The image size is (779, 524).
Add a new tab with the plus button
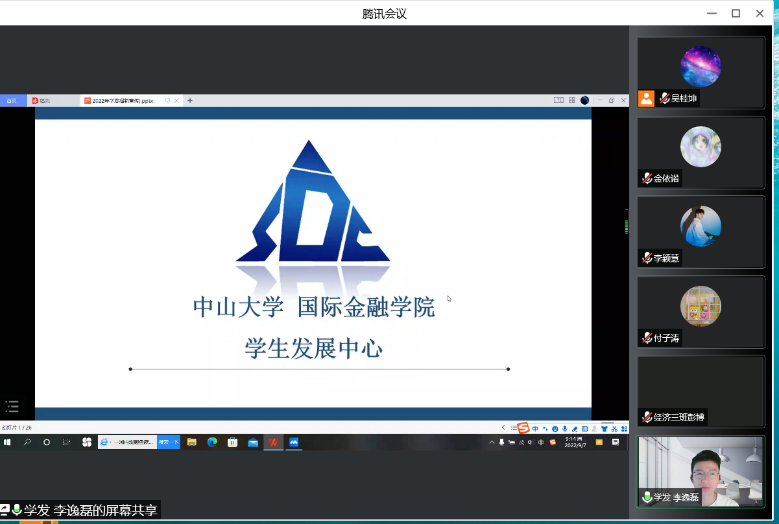pos(190,101)
